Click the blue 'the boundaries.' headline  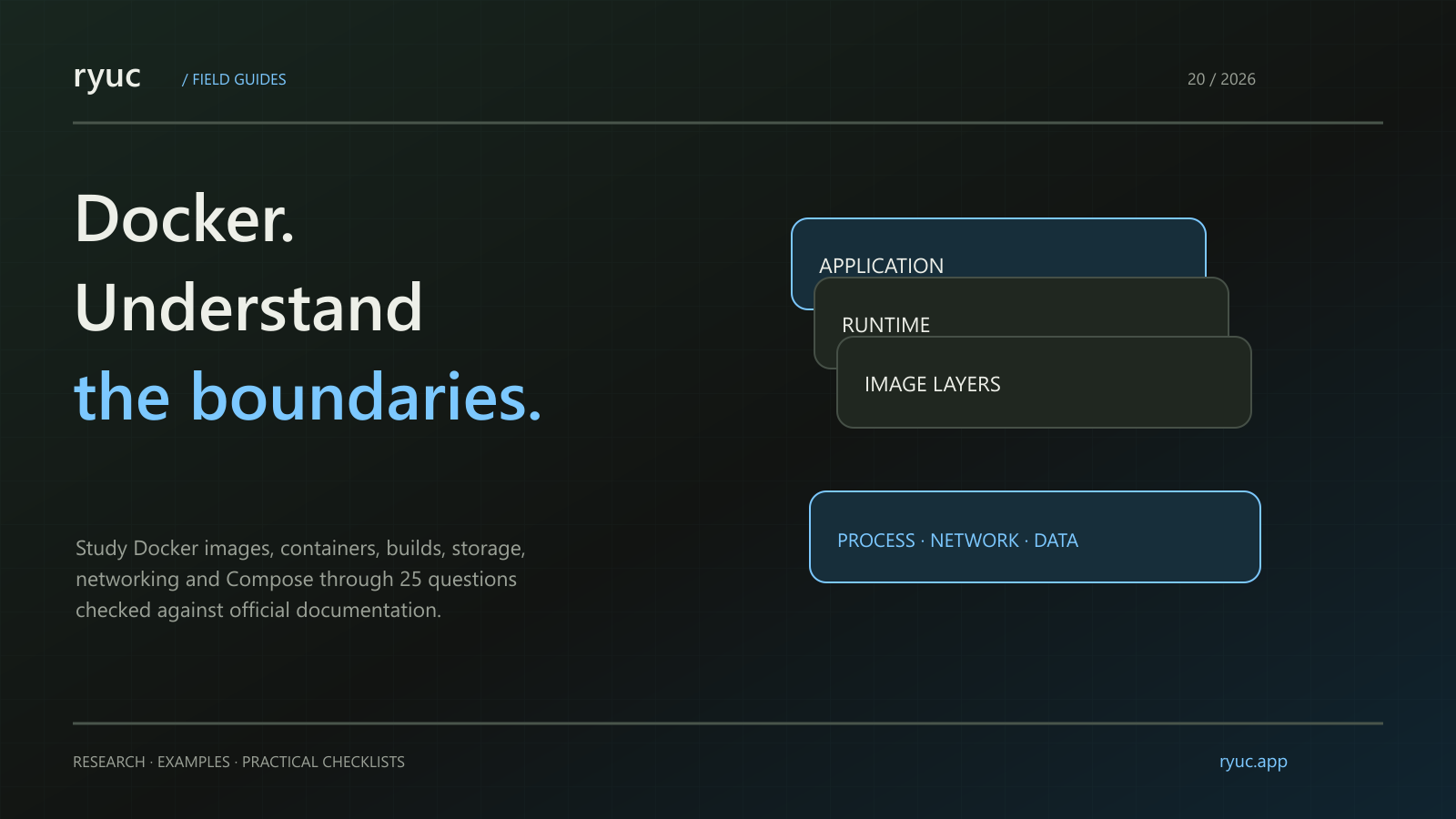point(308,397)
